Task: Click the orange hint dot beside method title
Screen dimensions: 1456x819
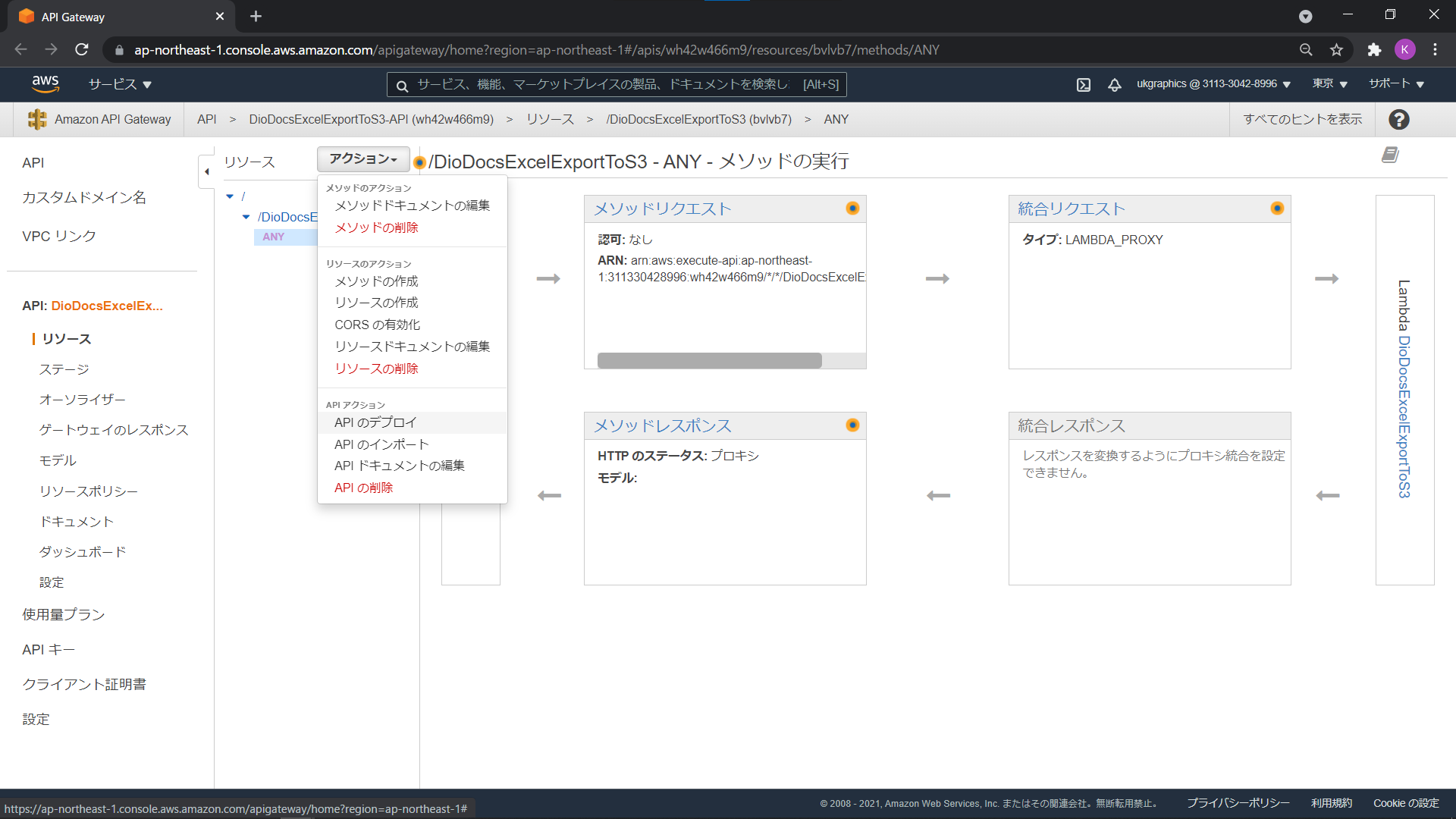Action: (x=419, y=162)
